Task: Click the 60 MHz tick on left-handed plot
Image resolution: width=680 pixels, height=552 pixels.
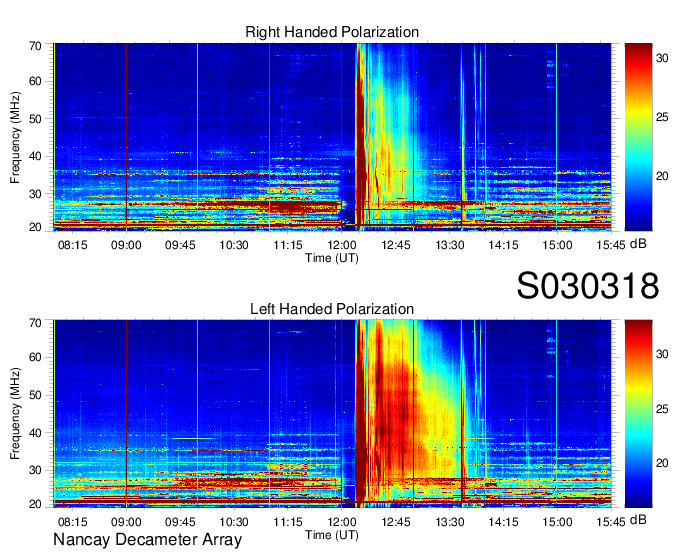Action: (x=35, y=357)
